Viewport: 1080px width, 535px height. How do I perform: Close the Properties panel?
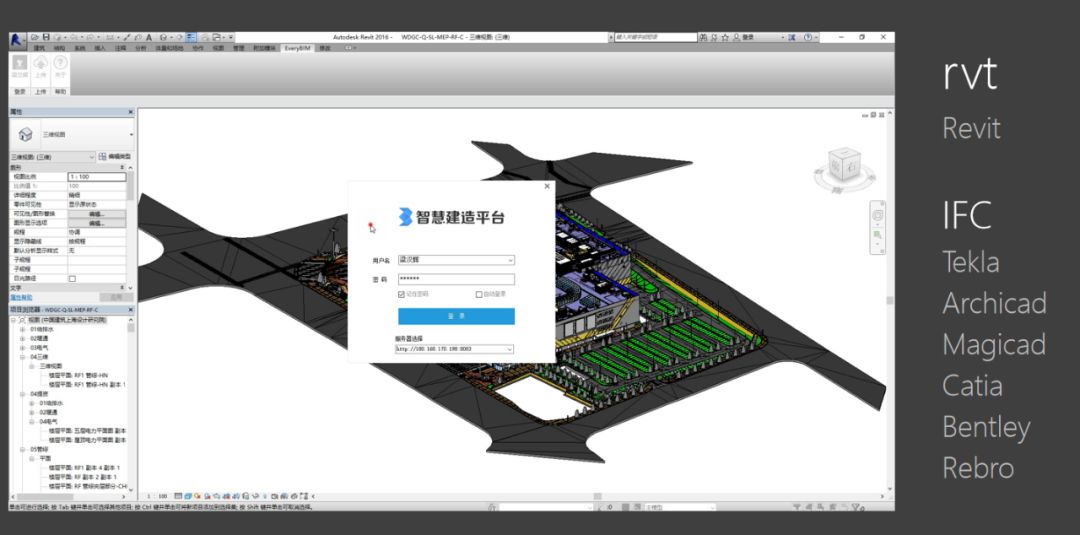tap(130, 112)
